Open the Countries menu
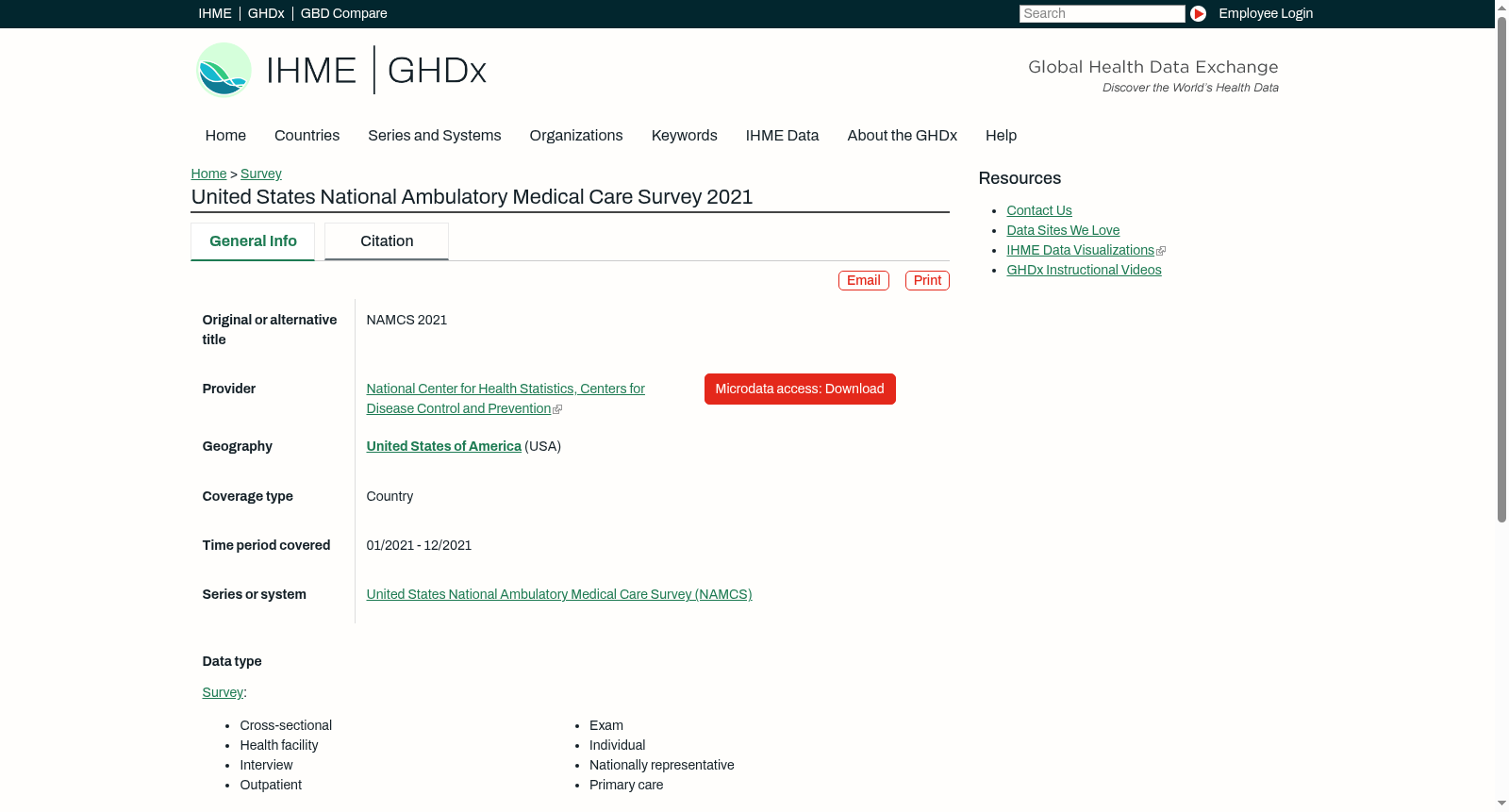The height and width of the screenshot is (812, 1509). 307,136
